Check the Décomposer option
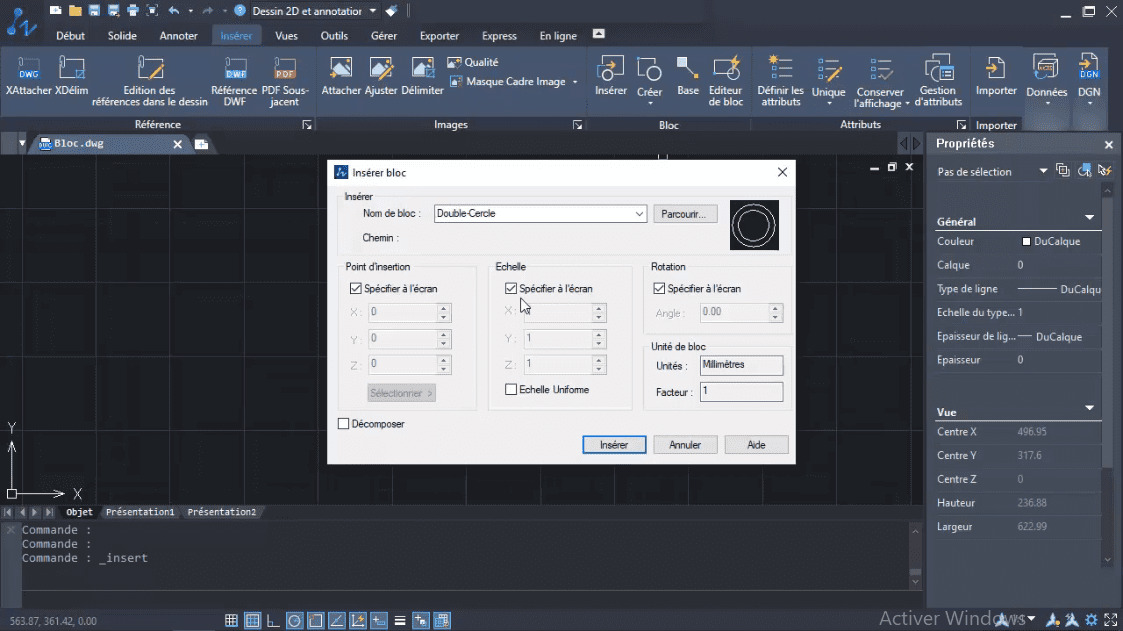This screenshot has height=631, width=1123. 344,424
